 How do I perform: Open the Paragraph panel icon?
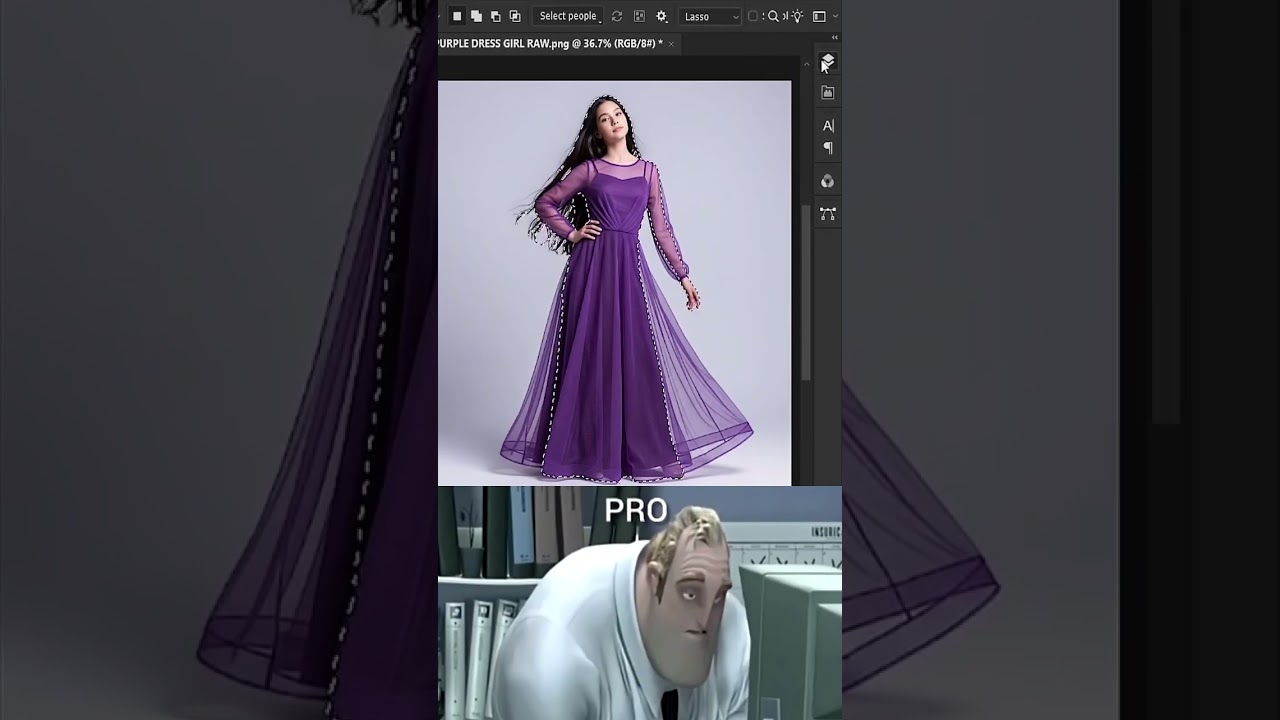[828, 147]
